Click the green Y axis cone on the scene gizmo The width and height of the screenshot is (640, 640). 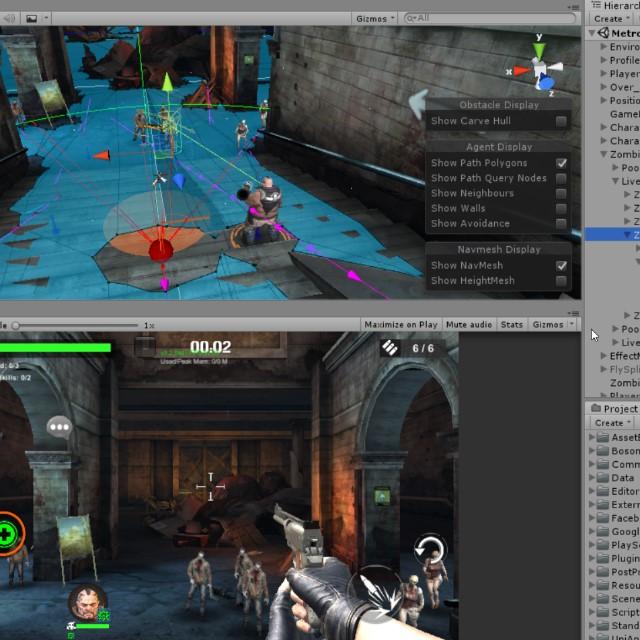539,51
